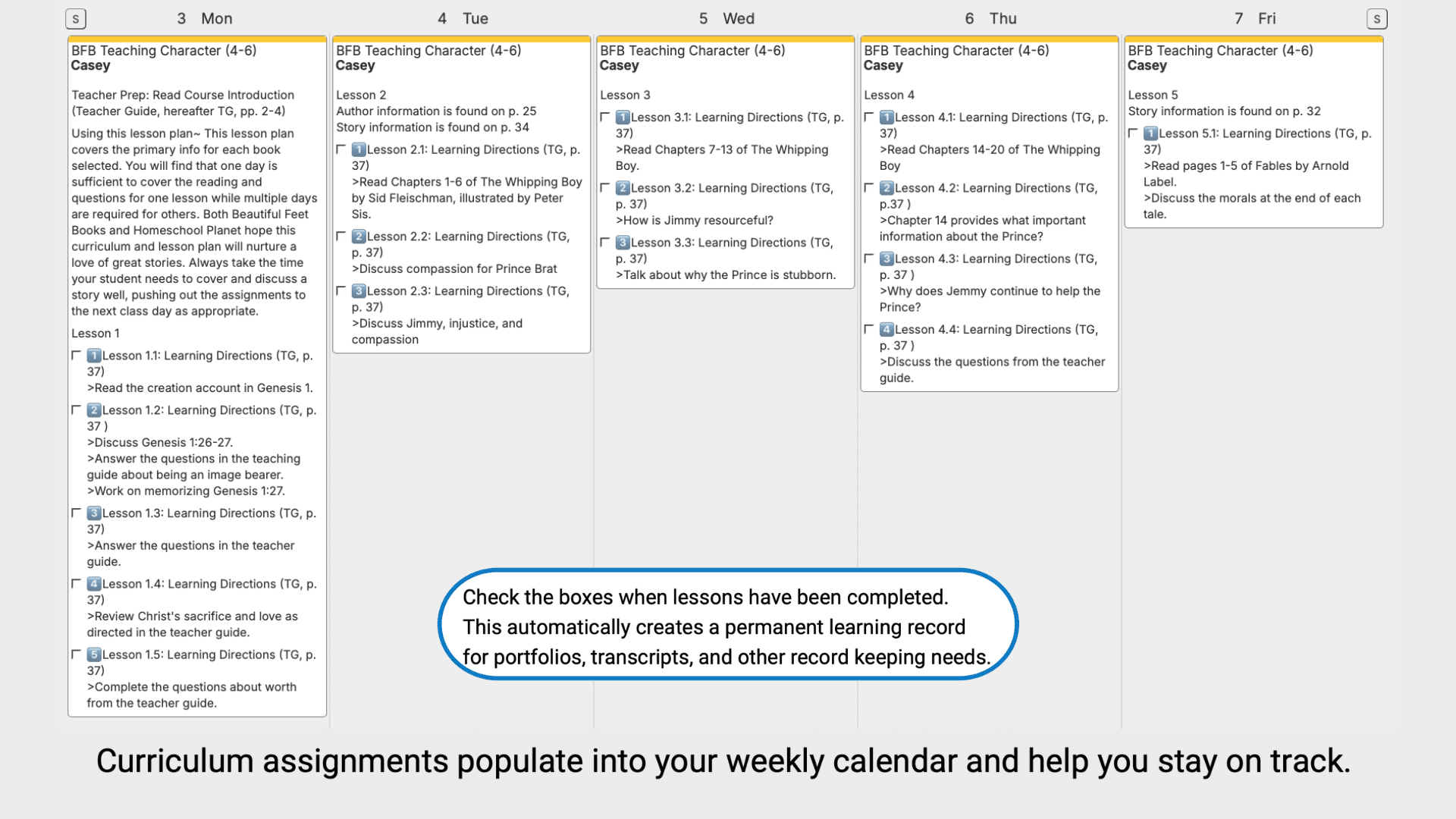Click the right S button beside Friday
This screenshot has height=819, width=1456.
pos(1376,19)
